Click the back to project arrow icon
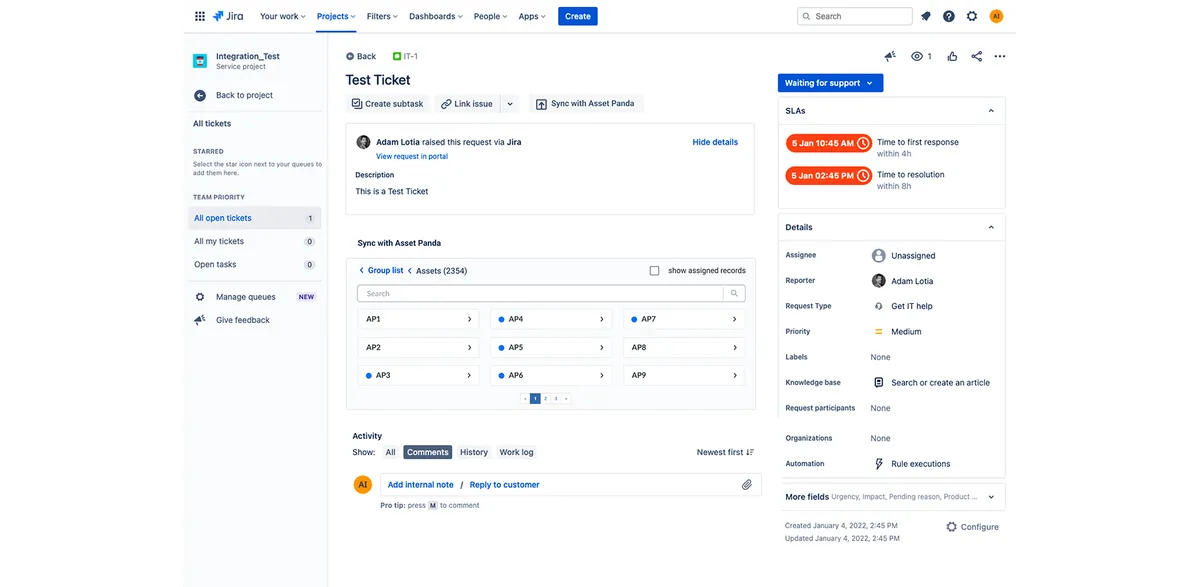1200x587 pixels. 200,95
